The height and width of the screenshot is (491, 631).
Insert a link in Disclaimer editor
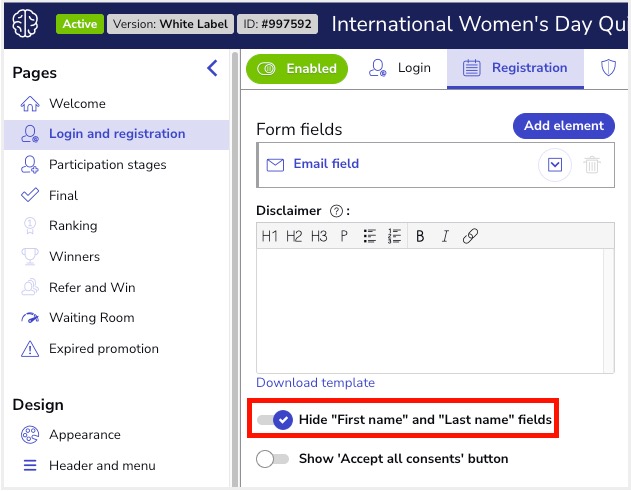tap(470, 236)
